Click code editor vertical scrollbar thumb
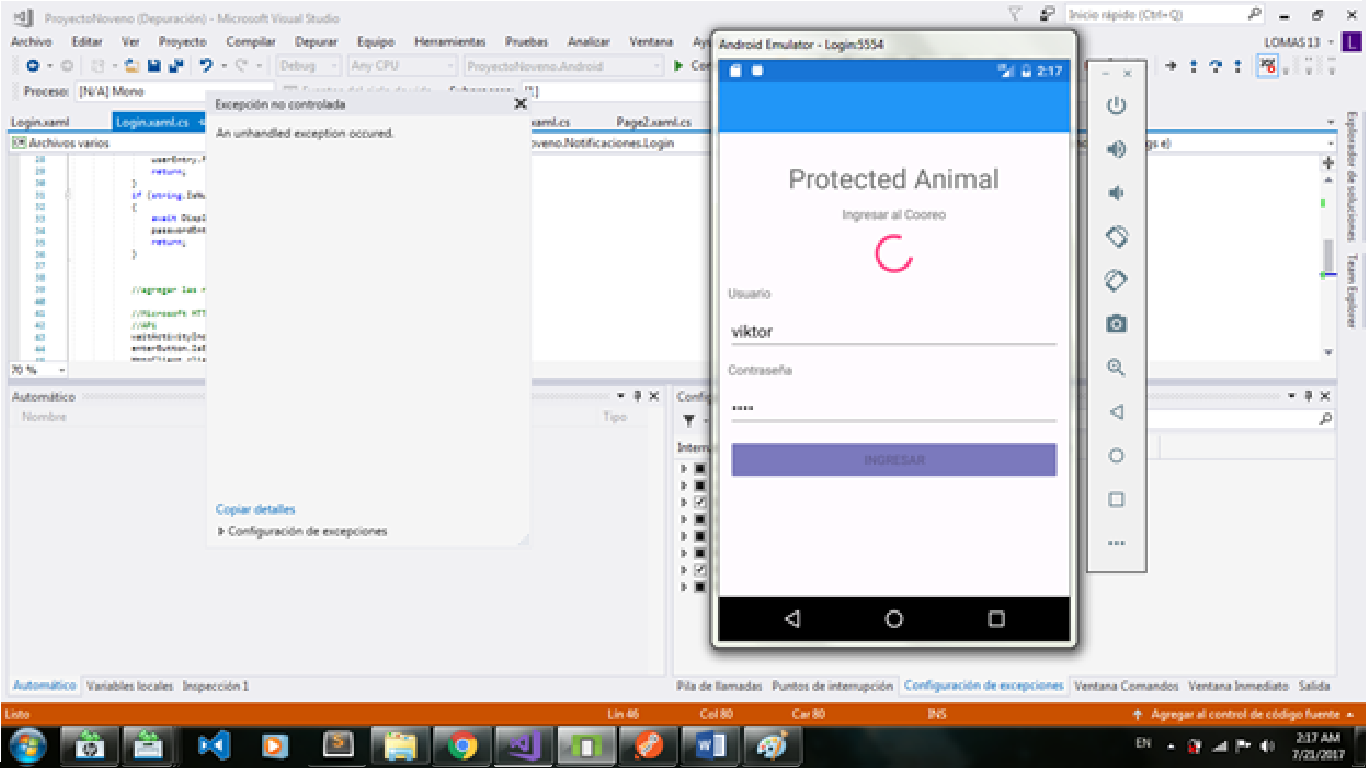Image resolution: width=1366 pixels, height=768 pixels. tap(1328, 257)
